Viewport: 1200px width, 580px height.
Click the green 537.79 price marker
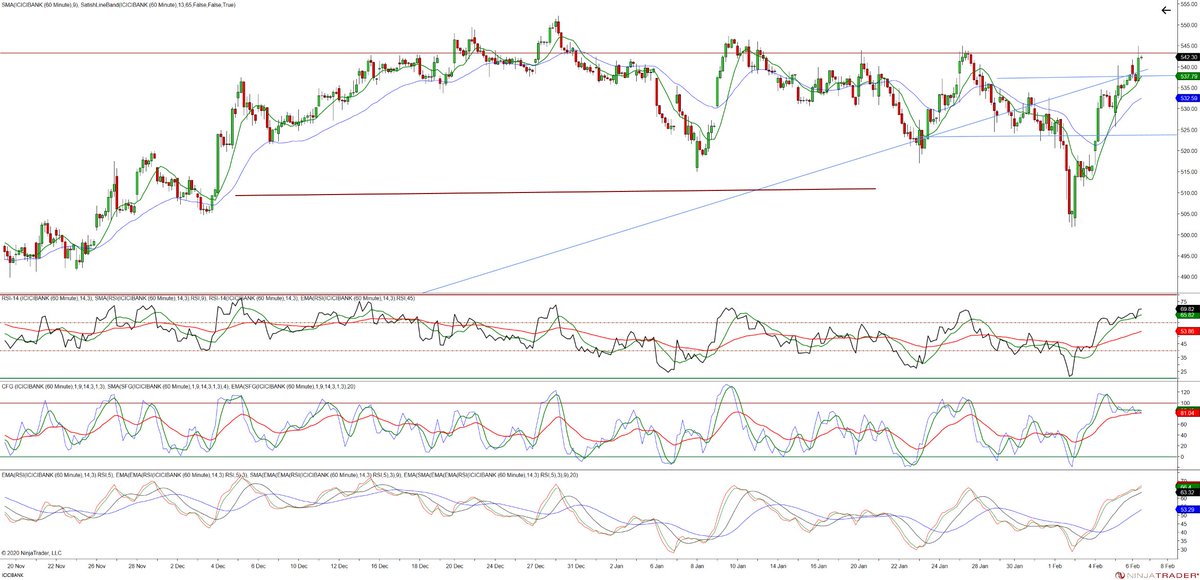(x=1187, y=76)
